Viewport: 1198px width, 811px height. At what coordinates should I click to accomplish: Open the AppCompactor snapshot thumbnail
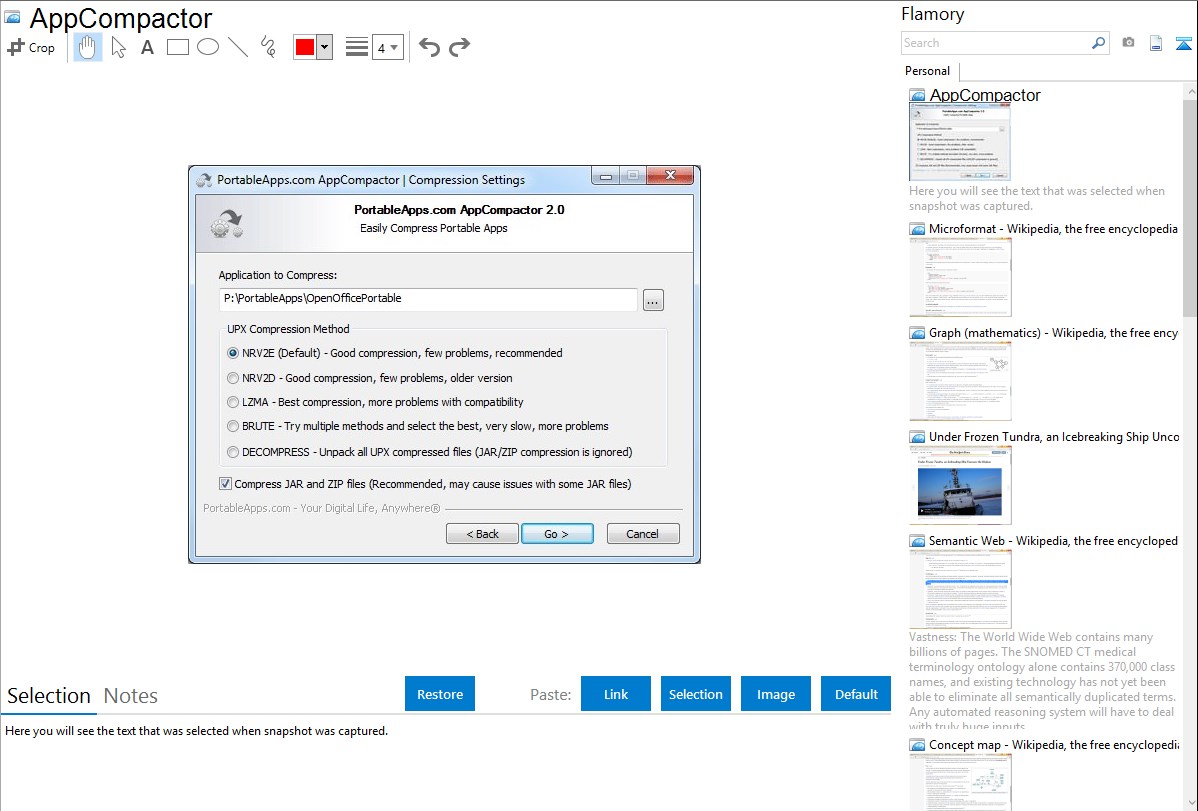click(960, 143)
